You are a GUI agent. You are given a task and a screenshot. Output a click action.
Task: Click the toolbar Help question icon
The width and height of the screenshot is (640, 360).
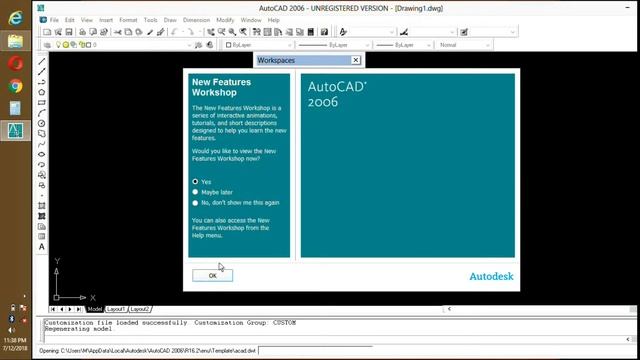pyautogui.click(x=324, y=32)
